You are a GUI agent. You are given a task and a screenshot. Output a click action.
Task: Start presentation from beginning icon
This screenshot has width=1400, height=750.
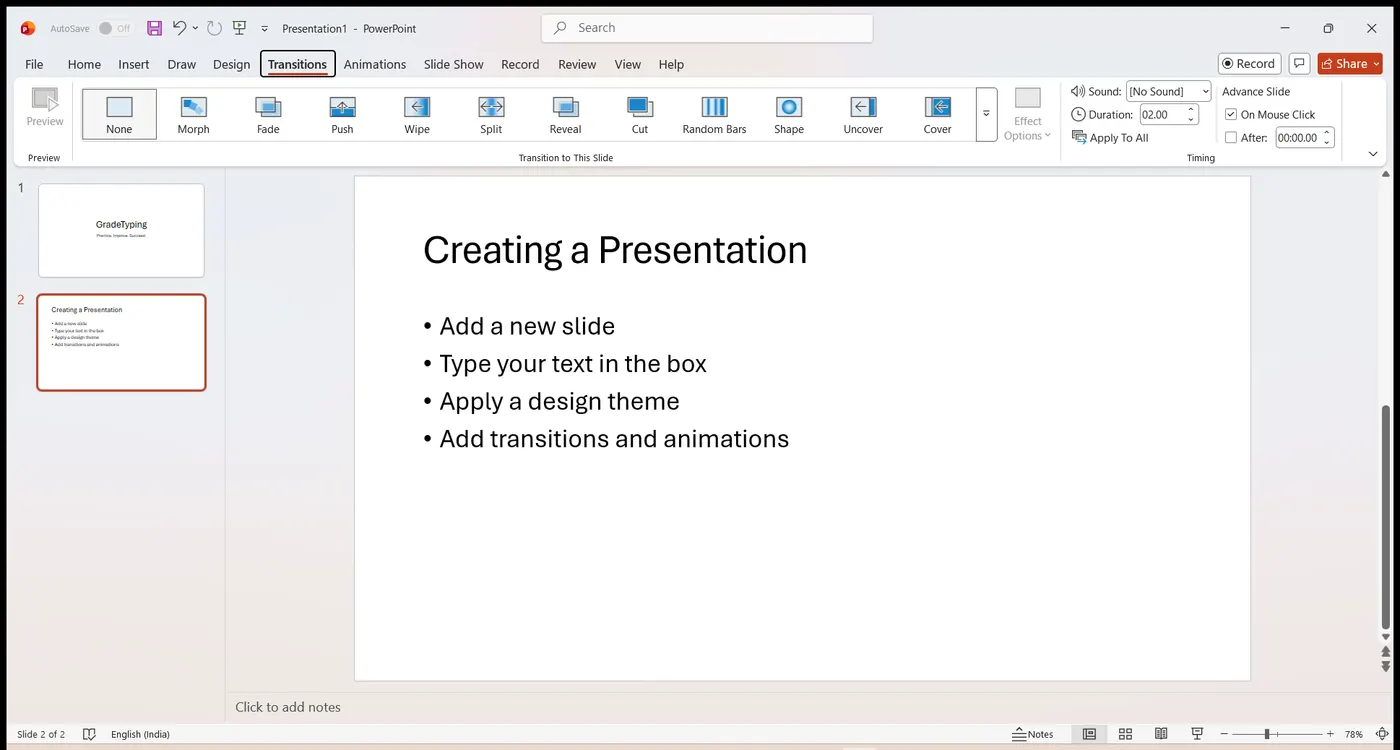pos(239,28)
